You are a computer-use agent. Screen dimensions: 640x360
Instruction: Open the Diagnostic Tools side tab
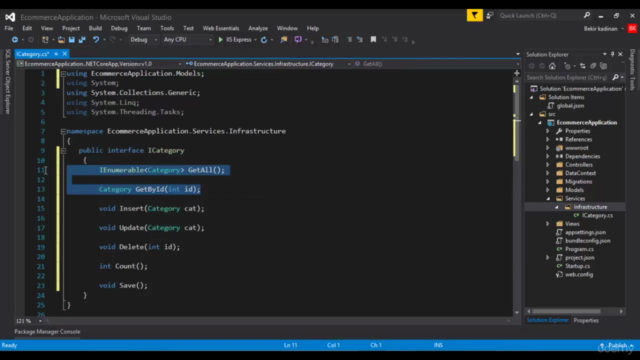coord(632,69)
